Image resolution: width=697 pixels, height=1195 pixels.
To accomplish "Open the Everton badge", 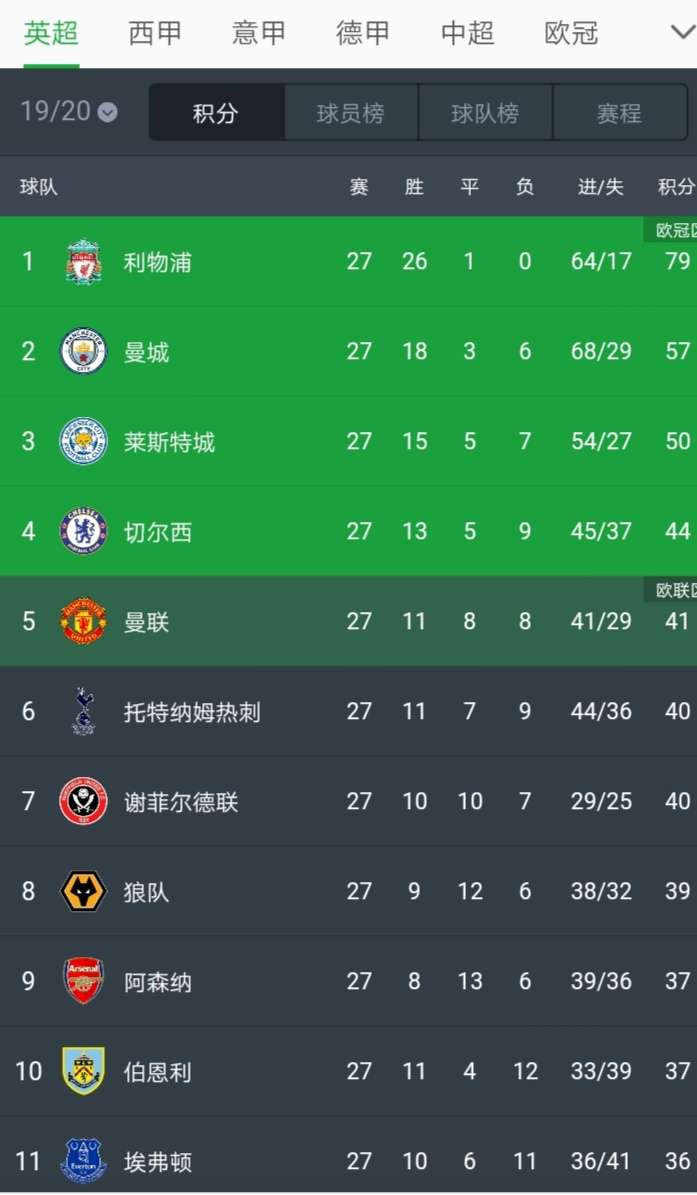I will tap(83, 1161).
